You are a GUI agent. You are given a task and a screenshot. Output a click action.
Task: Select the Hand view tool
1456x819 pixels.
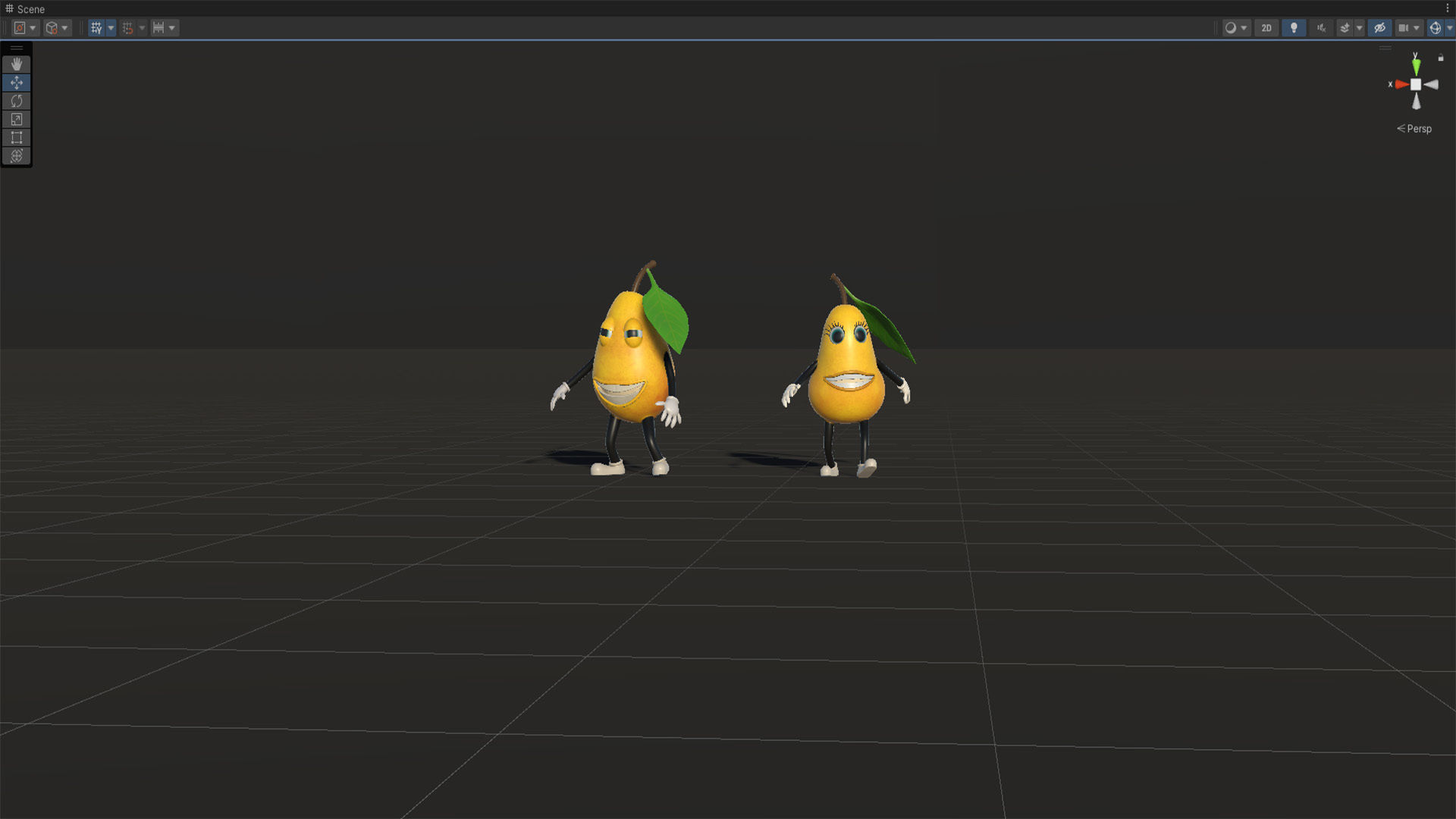17,64
